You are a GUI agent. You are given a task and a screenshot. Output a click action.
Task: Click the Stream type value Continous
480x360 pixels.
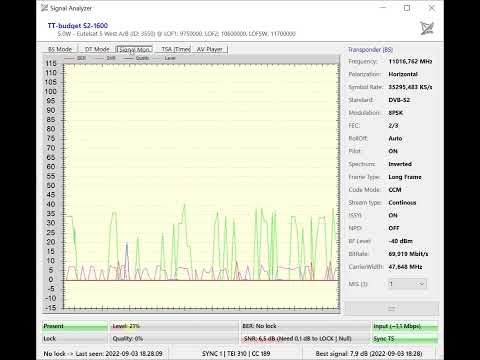[x=402, y=203]
